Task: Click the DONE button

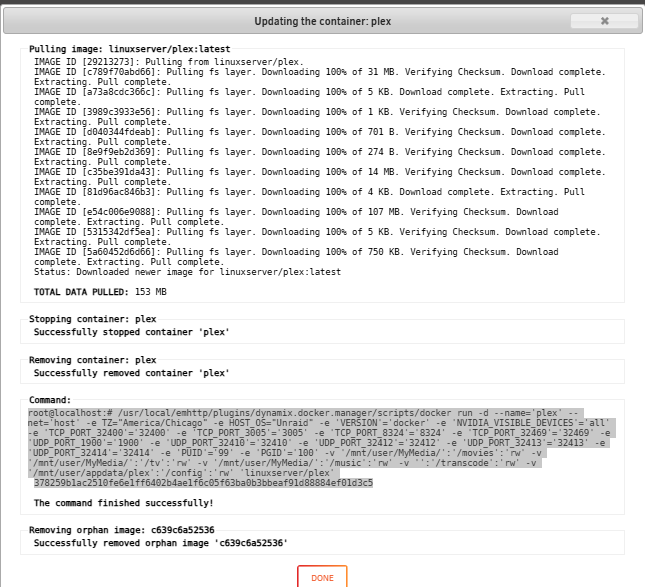Action: [x=322, y=577]
